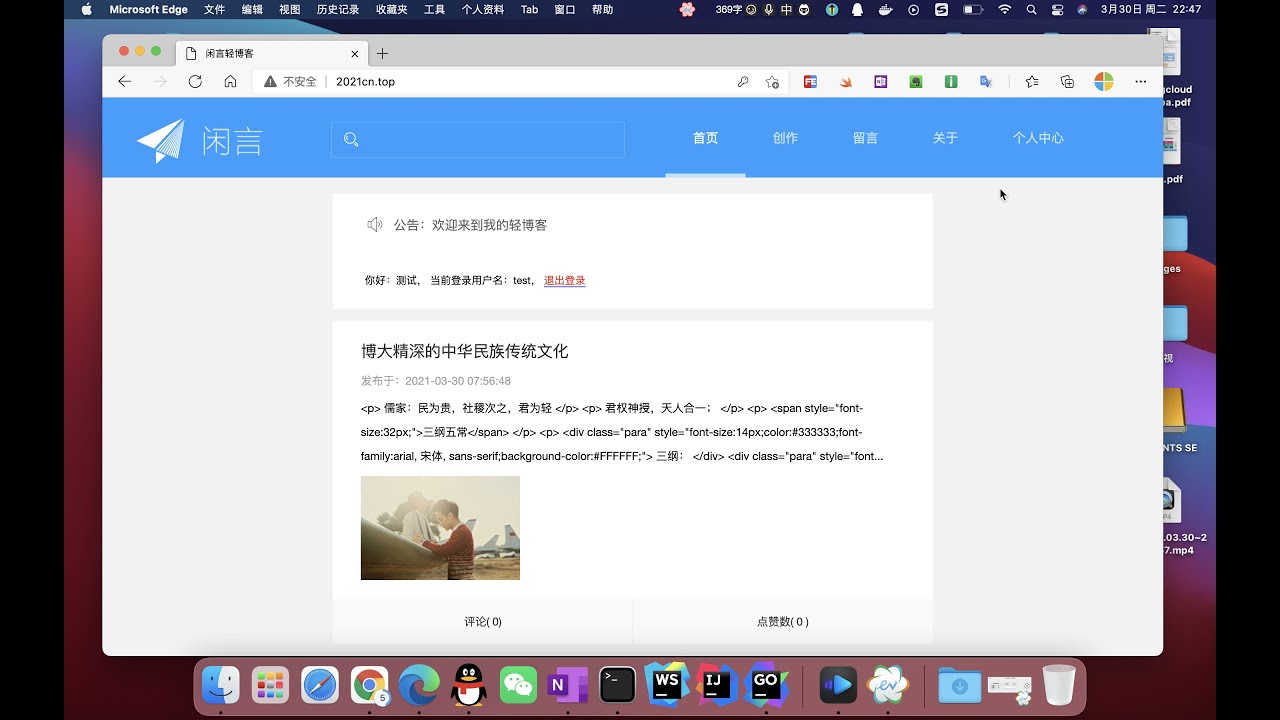This screenshot has height=720, width=1280.
Task: Open the 创作 navigation tab
Action: click(x=785, y=138)
